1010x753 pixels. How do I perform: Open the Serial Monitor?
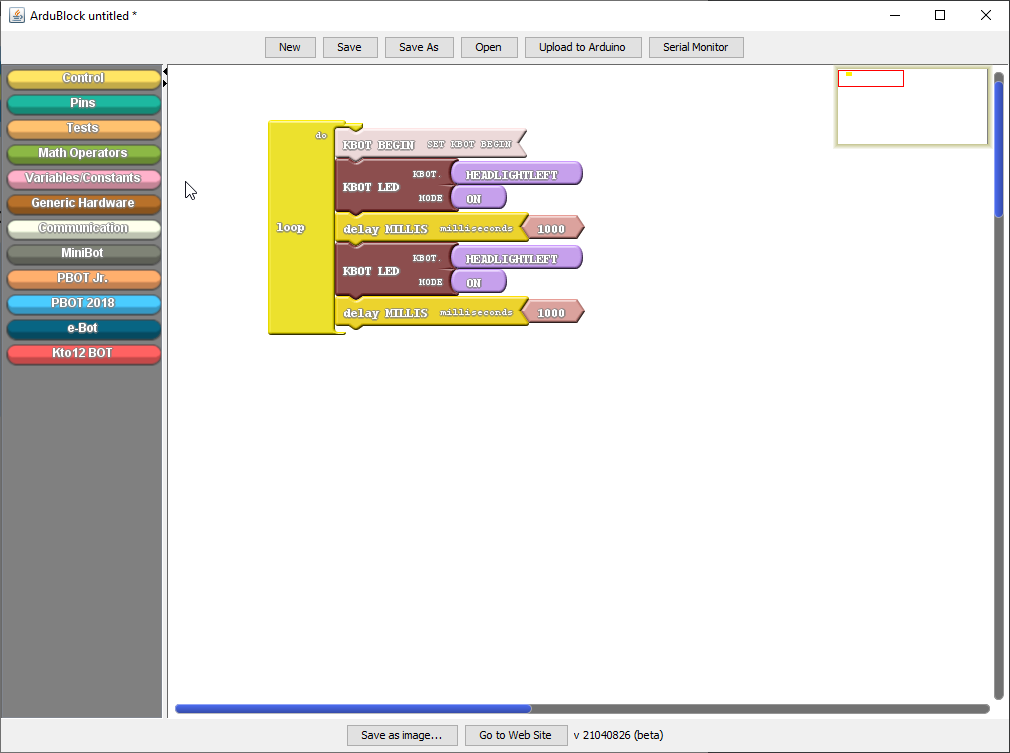(696, 47)
